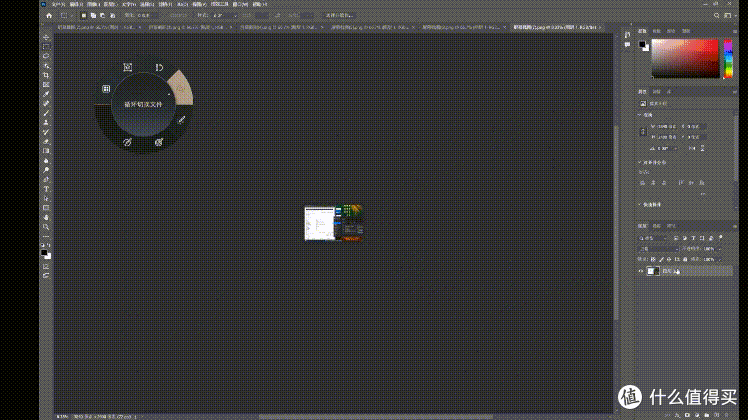Image resolution: width=748 pixels, height=420 pixels.
Task: Click the layer thumbnail in Layers panel
Action: pos(653,271)
